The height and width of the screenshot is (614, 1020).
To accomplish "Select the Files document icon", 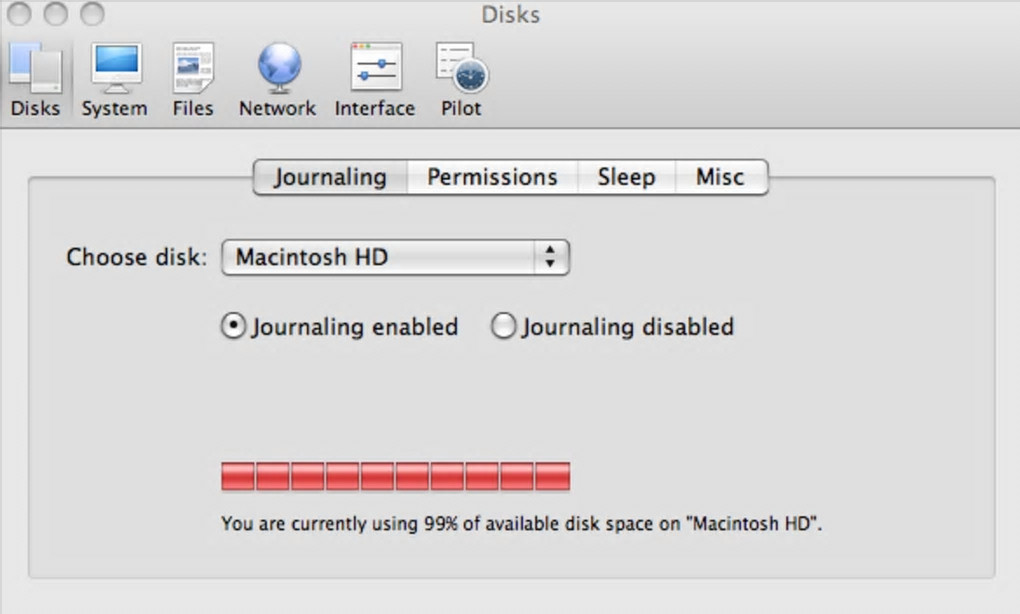I will tap(192, 70).
